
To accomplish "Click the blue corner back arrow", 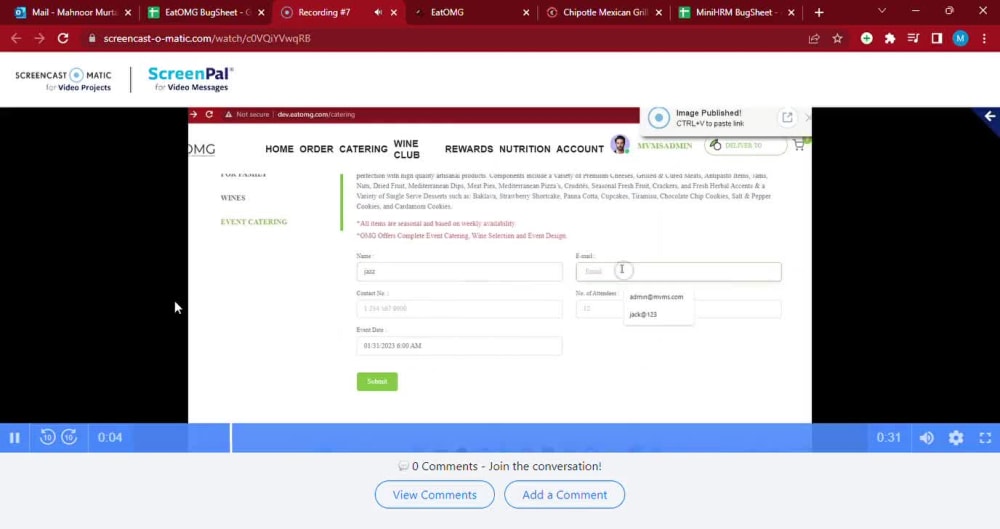I will (x=990, y=116).
